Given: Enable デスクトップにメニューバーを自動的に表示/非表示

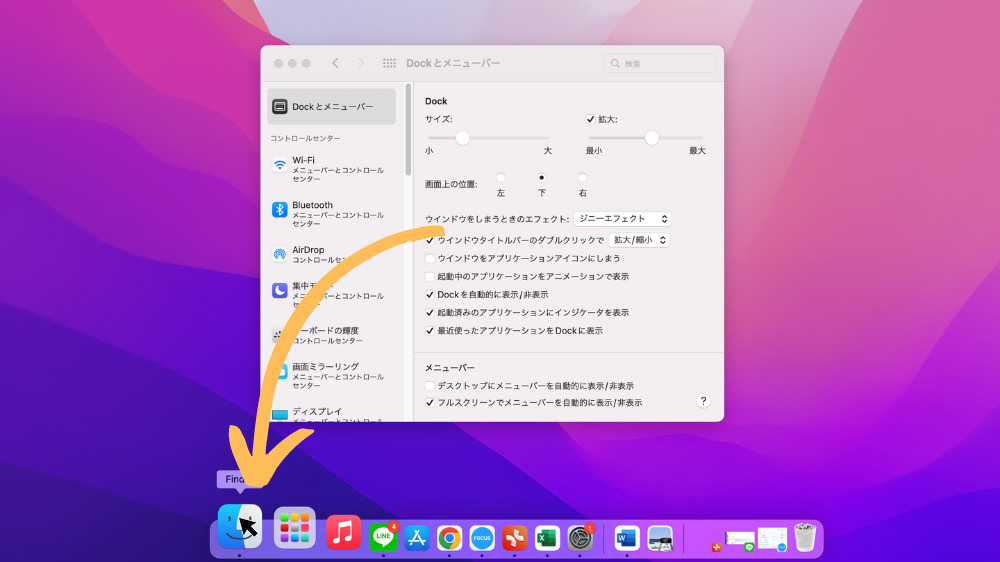Looking at the screenshot, I should (x=430, y=386).
